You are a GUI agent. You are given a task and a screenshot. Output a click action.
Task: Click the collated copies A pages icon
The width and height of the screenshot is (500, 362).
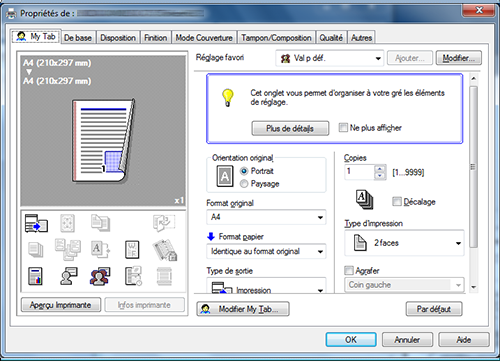point(364,199)
